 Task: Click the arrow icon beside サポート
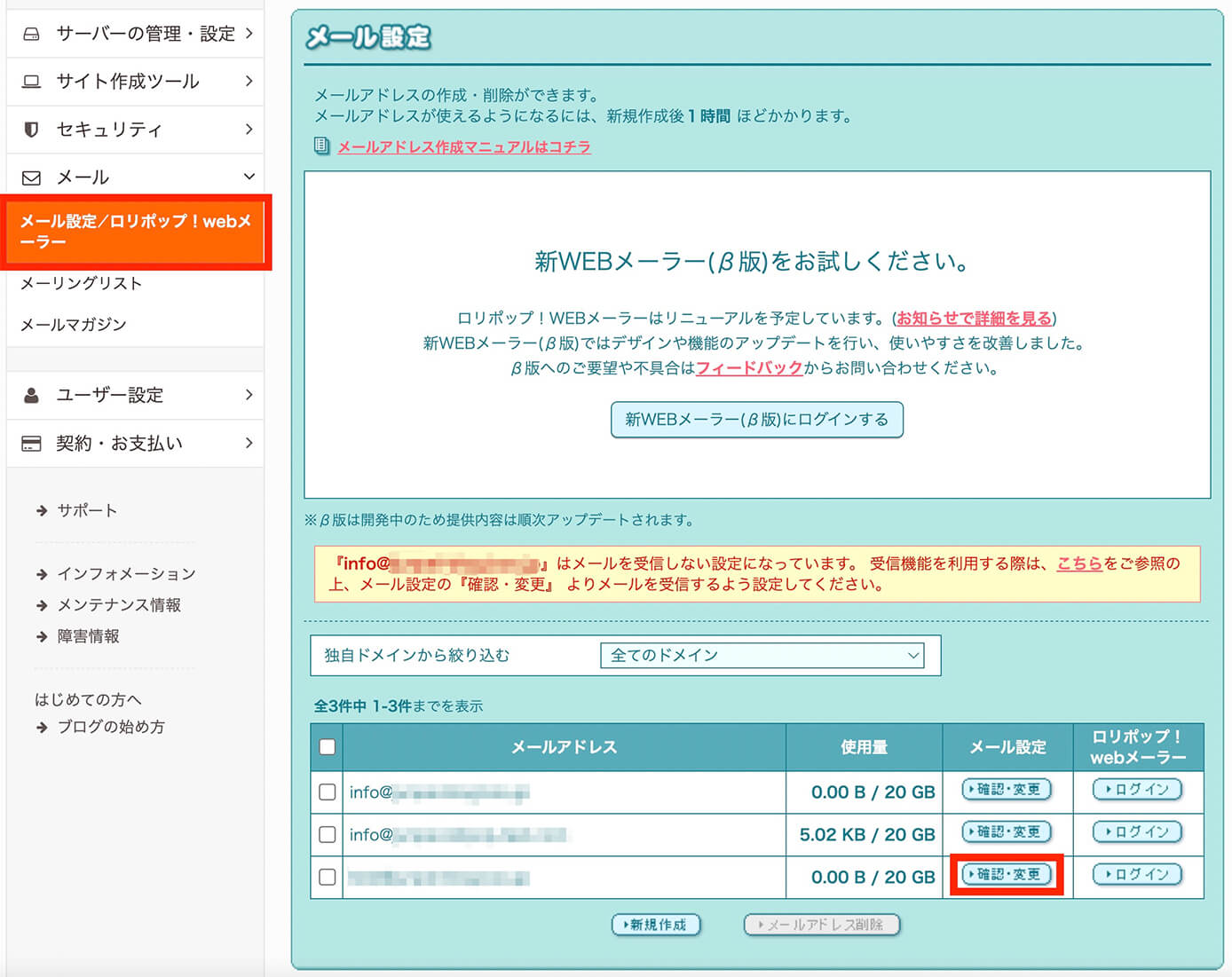(42, 510)
